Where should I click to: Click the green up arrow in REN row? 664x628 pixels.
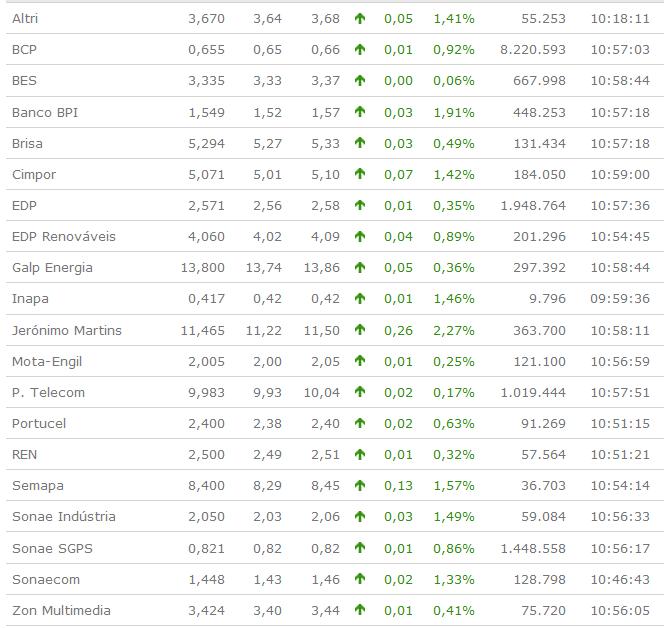click(360, 454)
